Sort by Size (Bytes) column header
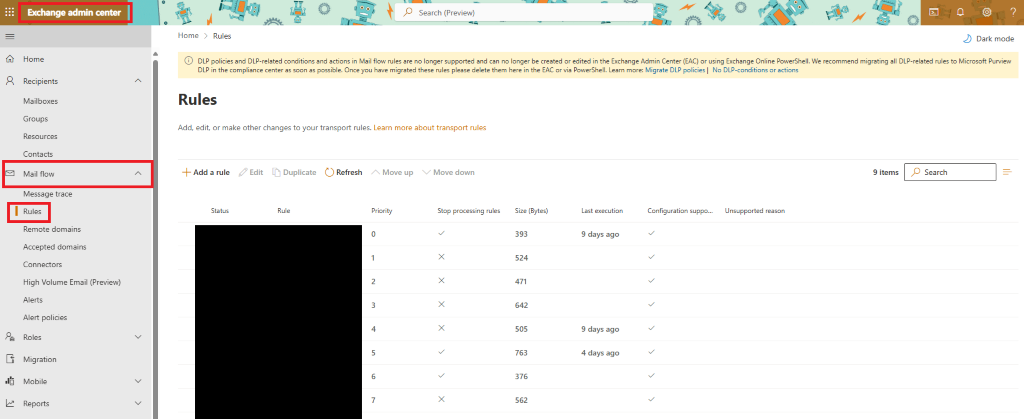Image resolution: width=1024 pixels, height=419 pixels. pos(532,211)
